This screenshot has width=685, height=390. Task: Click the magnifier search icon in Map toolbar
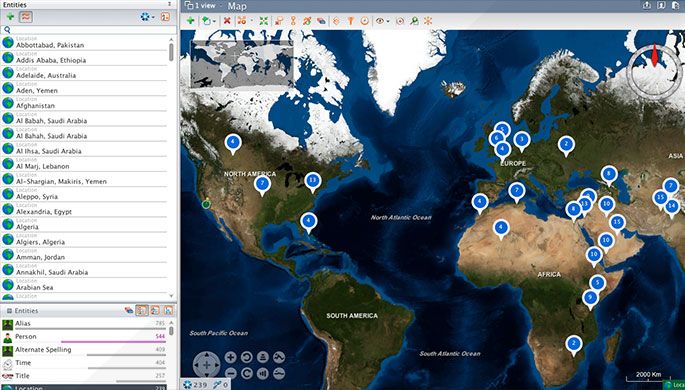click(414, 21)
